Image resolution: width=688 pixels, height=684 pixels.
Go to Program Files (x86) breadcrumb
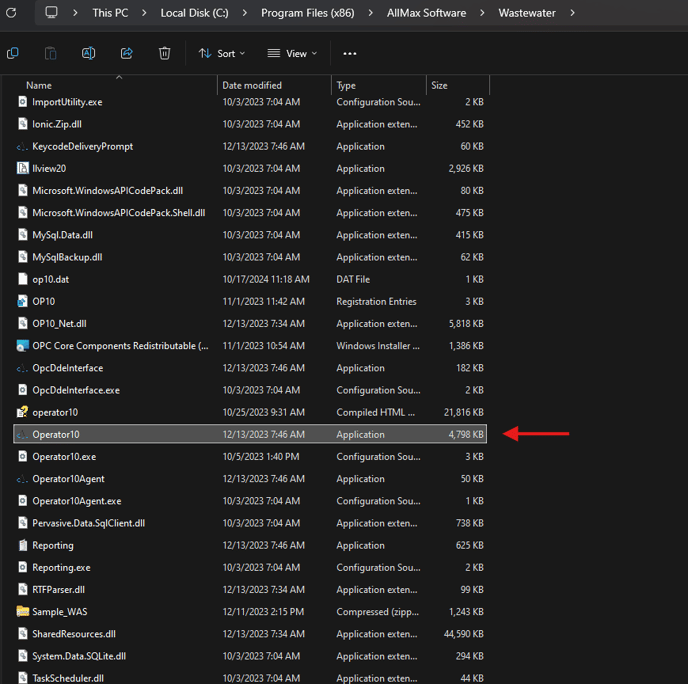point(308,13)
